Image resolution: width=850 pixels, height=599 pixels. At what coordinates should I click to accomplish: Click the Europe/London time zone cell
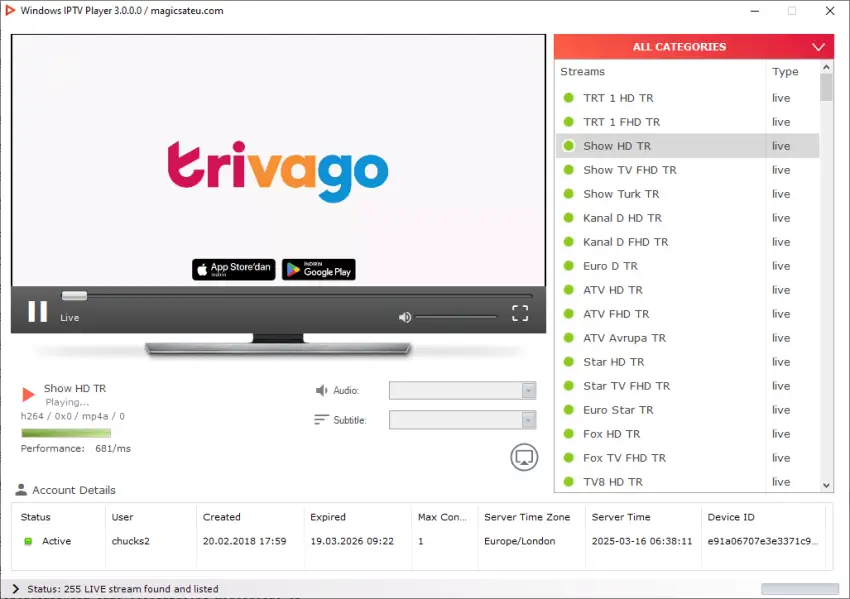(519, 541)
